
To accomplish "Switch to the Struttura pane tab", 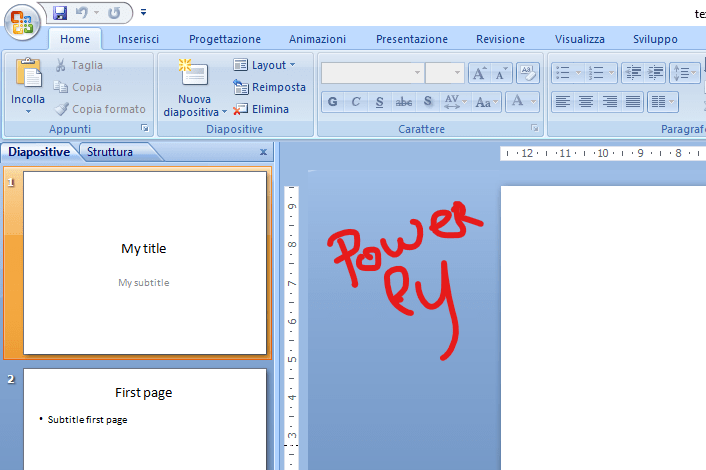I will [110, 152].
